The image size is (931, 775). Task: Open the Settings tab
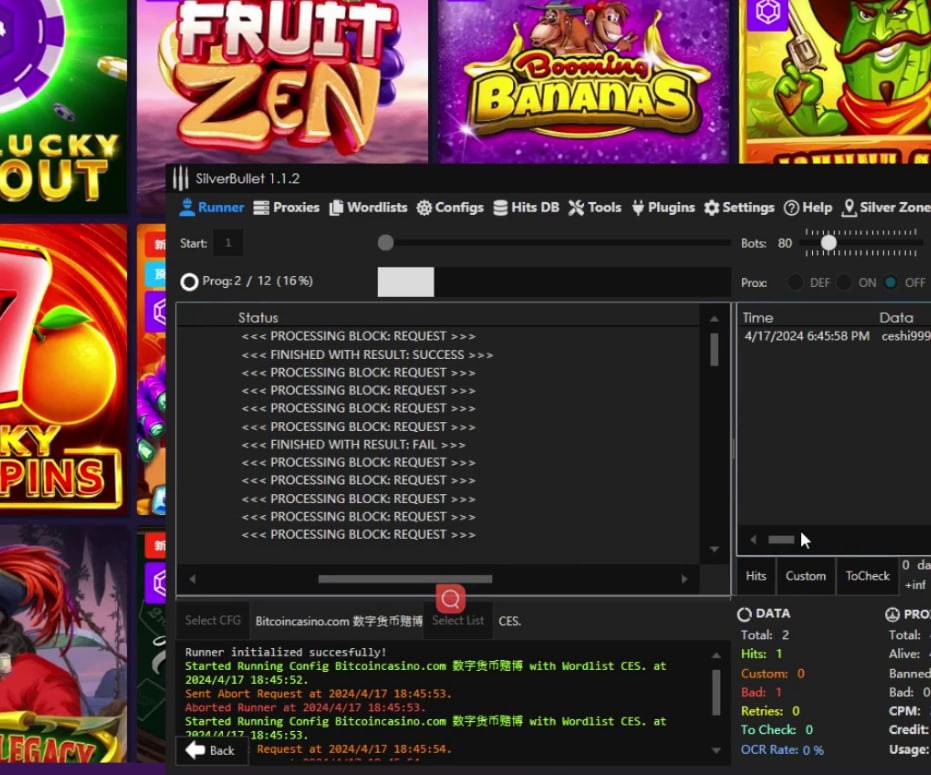pos(739,207)
